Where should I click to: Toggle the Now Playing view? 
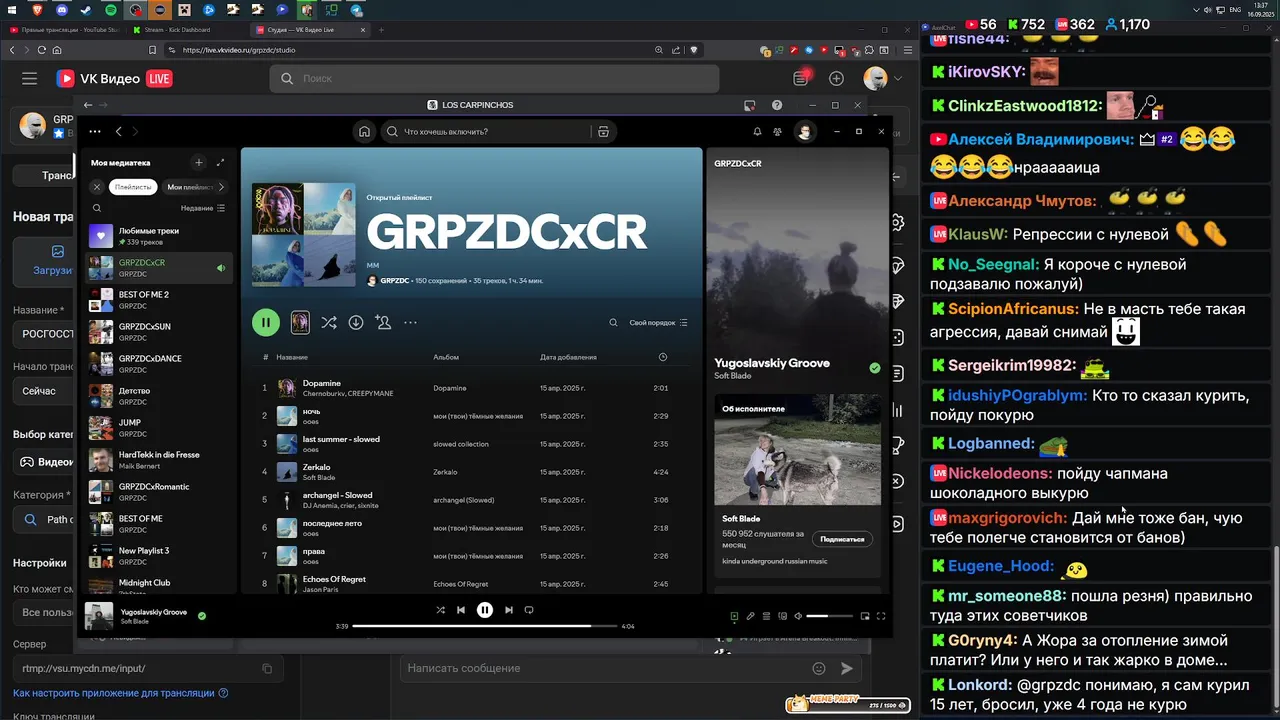tap(734, 616)
